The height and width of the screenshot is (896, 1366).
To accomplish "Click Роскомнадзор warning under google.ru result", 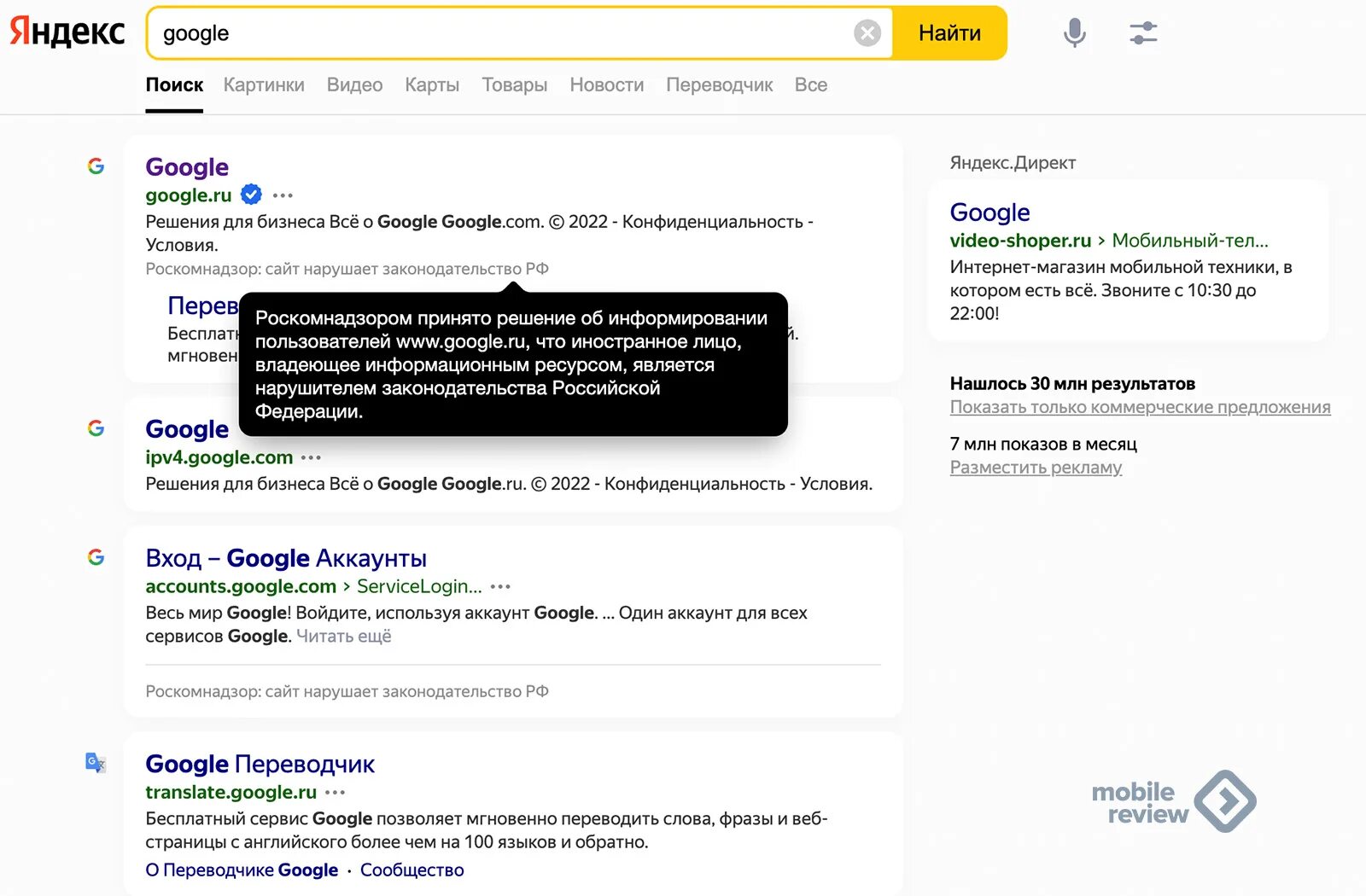I will click(347, 269).
